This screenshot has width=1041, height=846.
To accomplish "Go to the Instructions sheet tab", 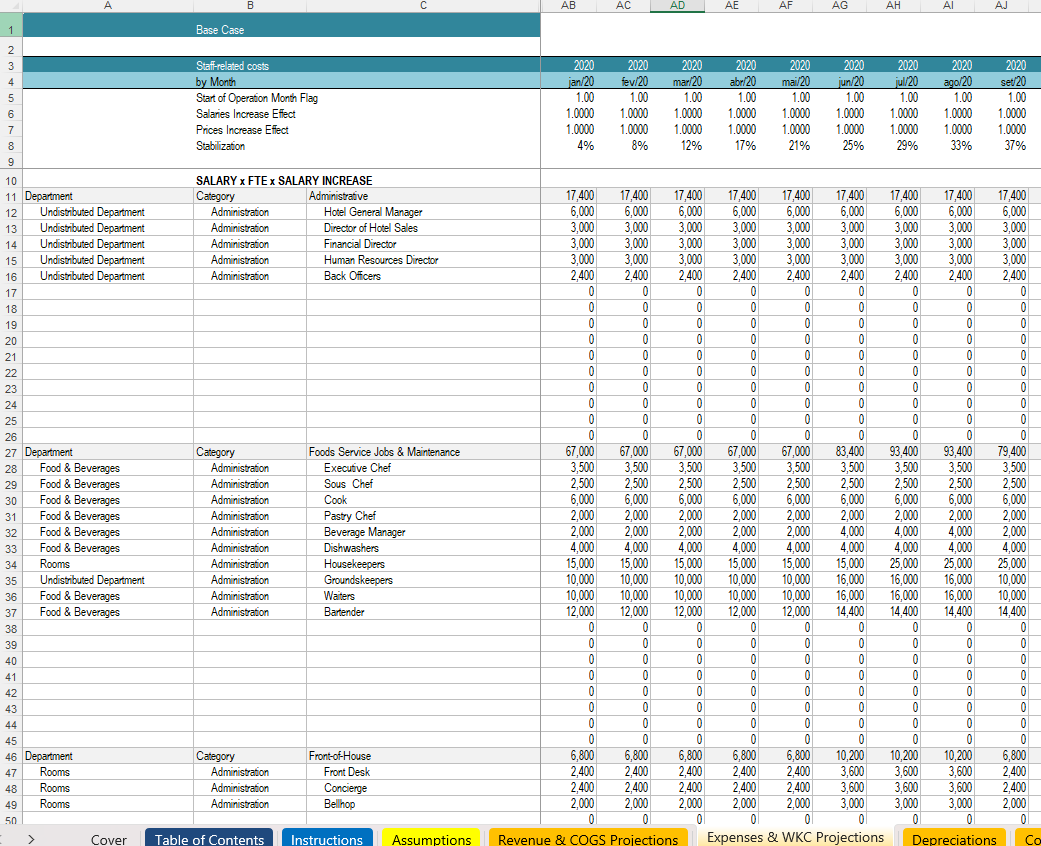I will pyautogui.click(x=327, y=839).
